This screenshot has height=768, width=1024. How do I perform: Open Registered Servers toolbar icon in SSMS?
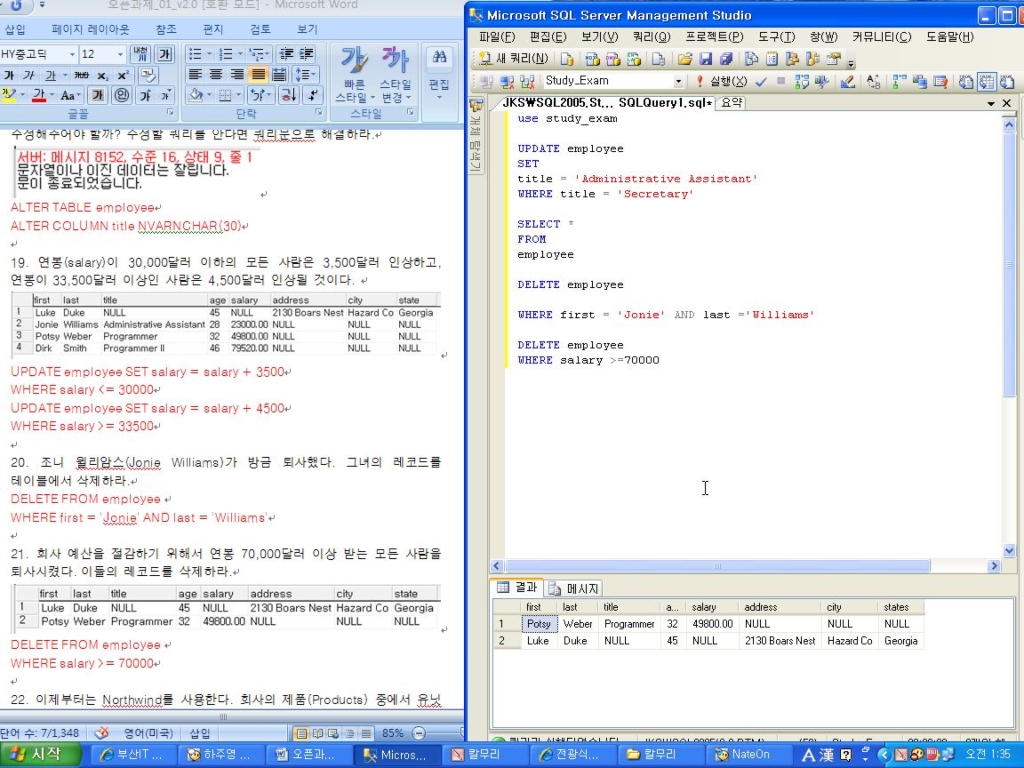pyautogui.click(x=751, y=59)
